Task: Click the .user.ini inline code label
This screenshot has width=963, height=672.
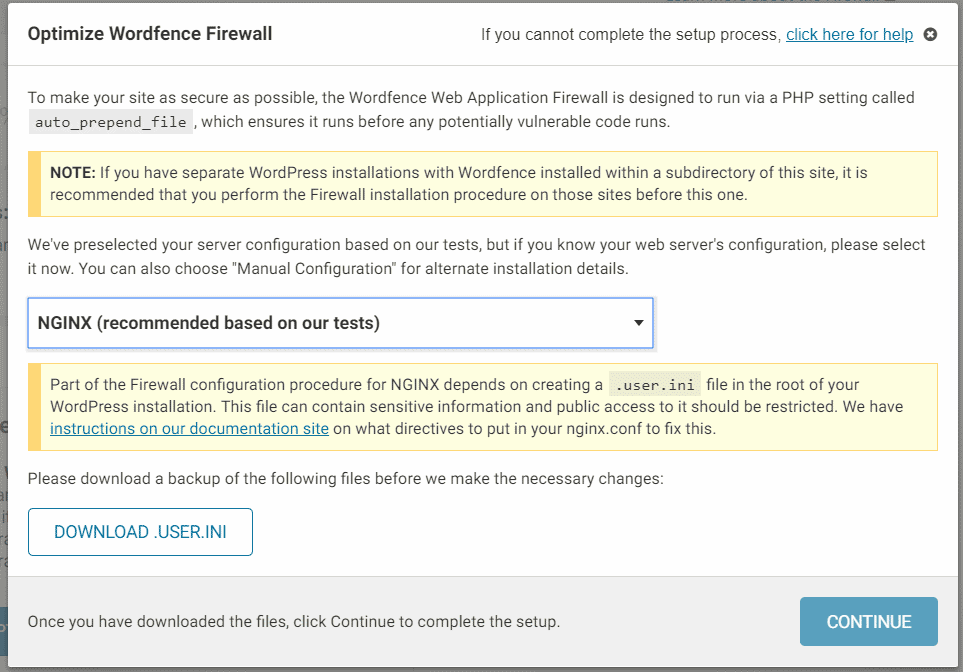Action: click(655, 385)
